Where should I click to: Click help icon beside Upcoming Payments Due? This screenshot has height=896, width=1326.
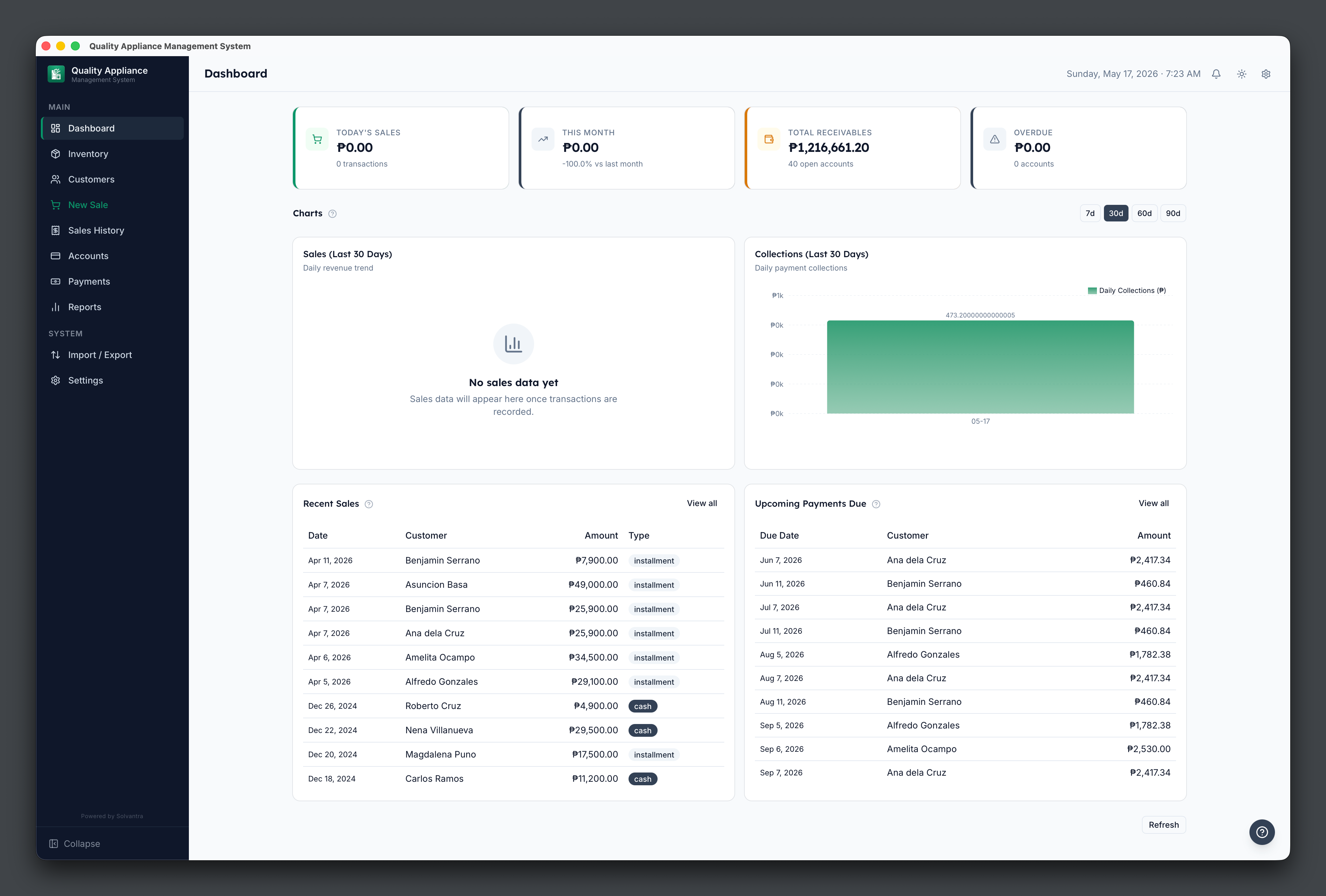(876, 504)
